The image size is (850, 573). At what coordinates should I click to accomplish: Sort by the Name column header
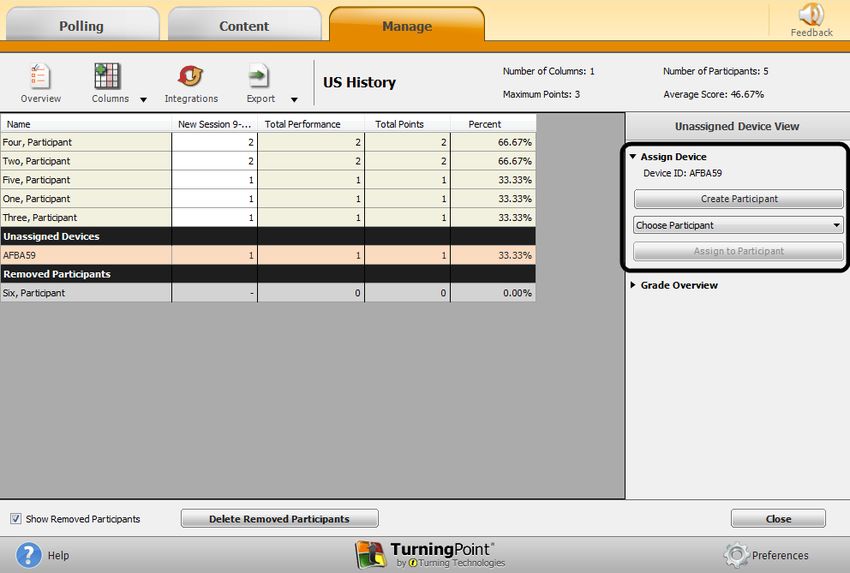coord(86,124)
